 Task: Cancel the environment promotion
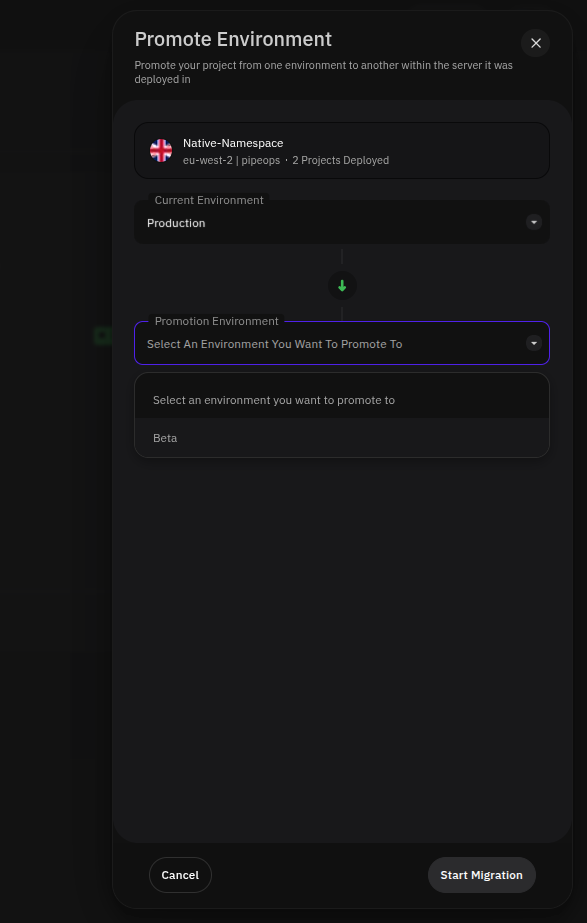pos(180,875)
